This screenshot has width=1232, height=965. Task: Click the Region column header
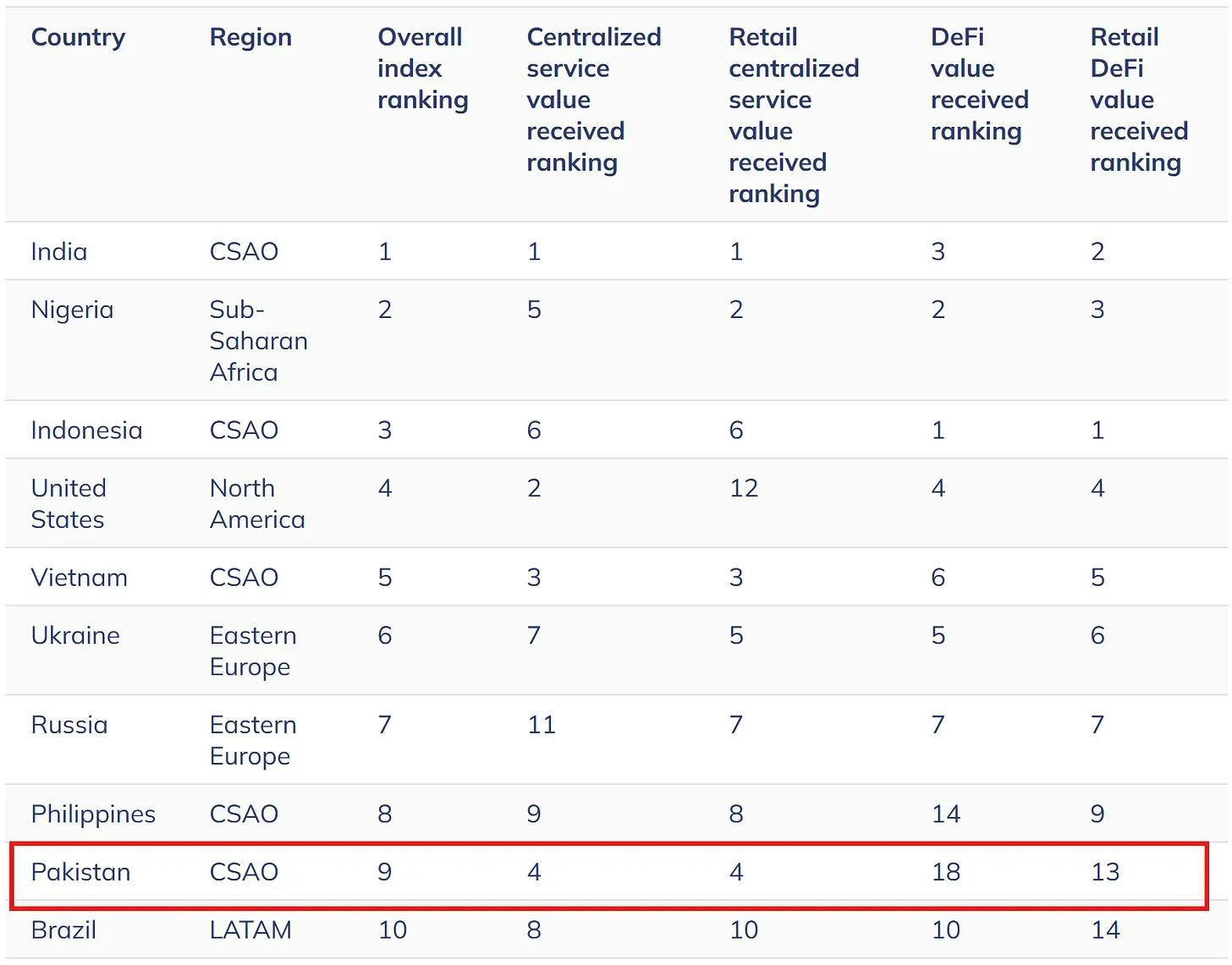click(x=250, y=37)
